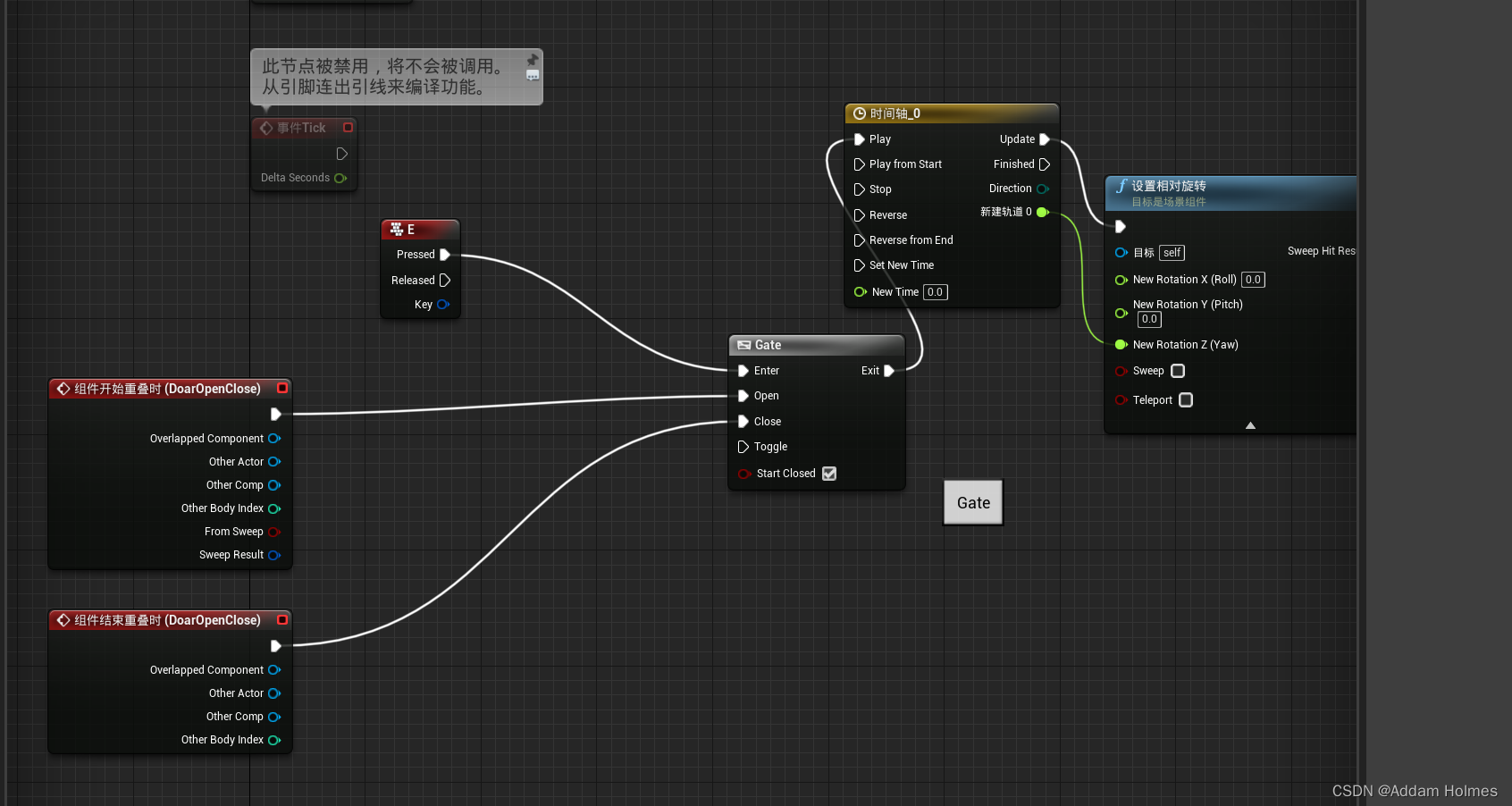Screen dimensions: 1512x806
Task: Click the 新建轨道 0 float output pin
Action: click(1043, 212)
